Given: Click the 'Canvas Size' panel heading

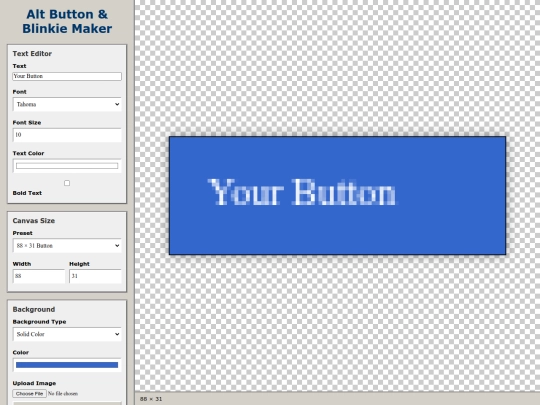Looking at the screenshot, I should click(x=33, y=220).
